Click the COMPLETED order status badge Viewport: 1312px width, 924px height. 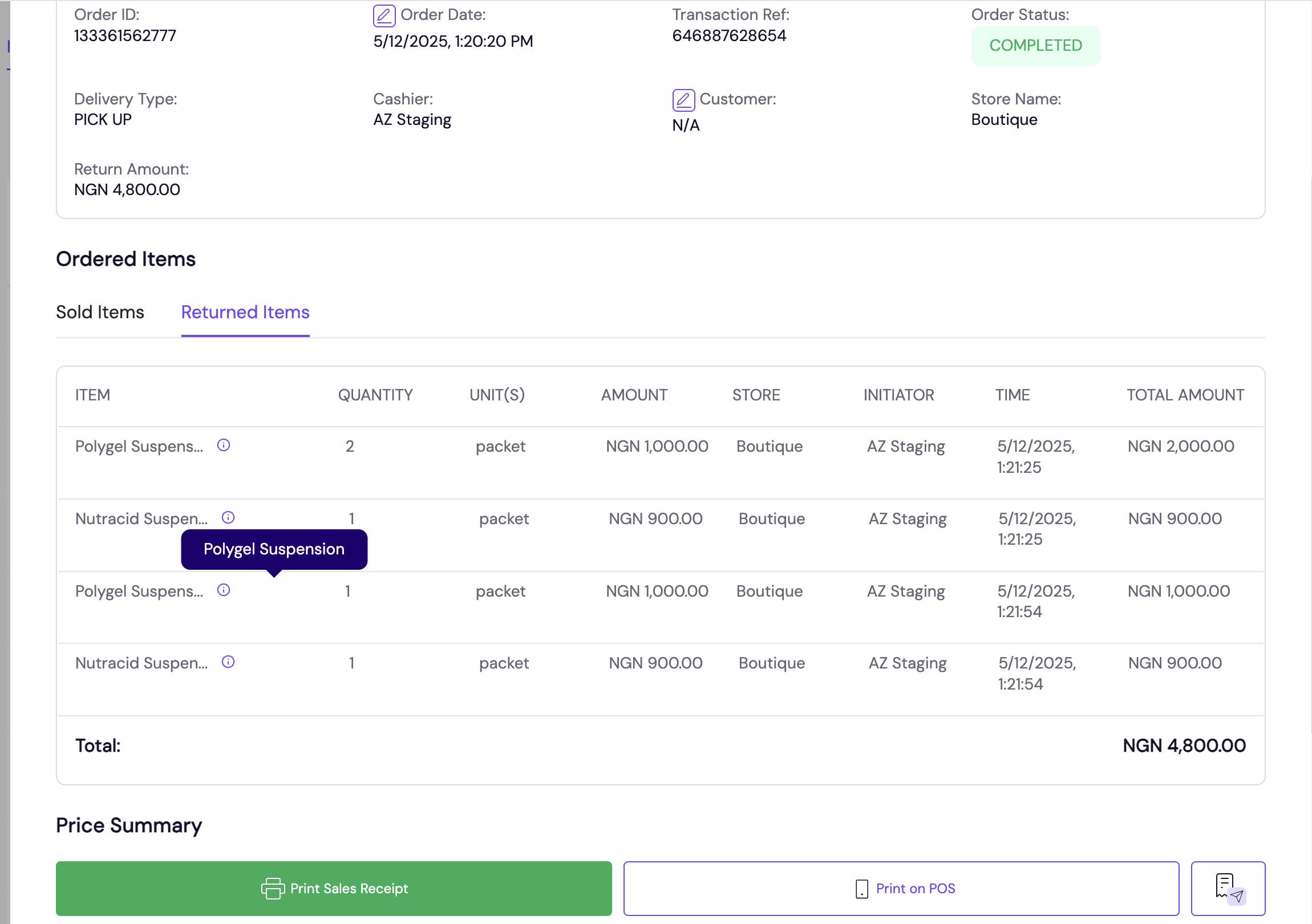pos(1035,46)
